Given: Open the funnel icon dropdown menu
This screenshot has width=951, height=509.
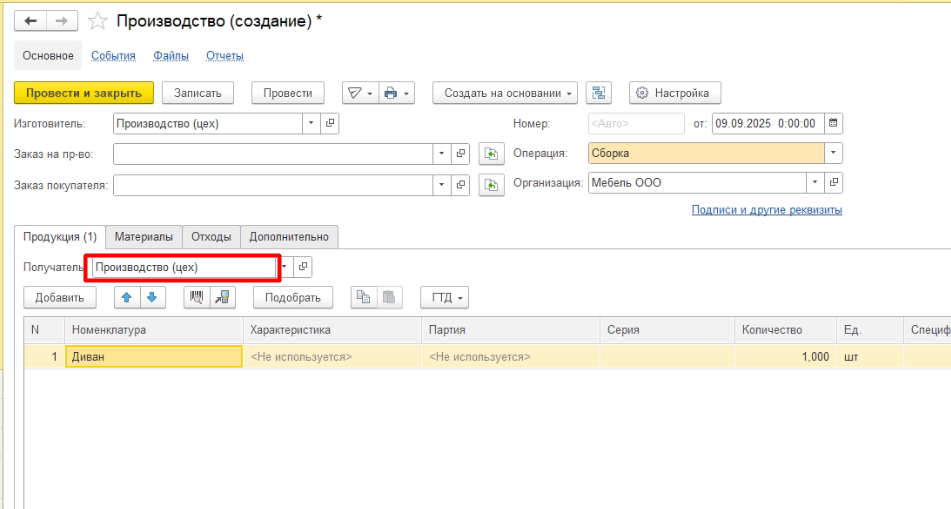Looking at the screenshot, I should 360,93.
